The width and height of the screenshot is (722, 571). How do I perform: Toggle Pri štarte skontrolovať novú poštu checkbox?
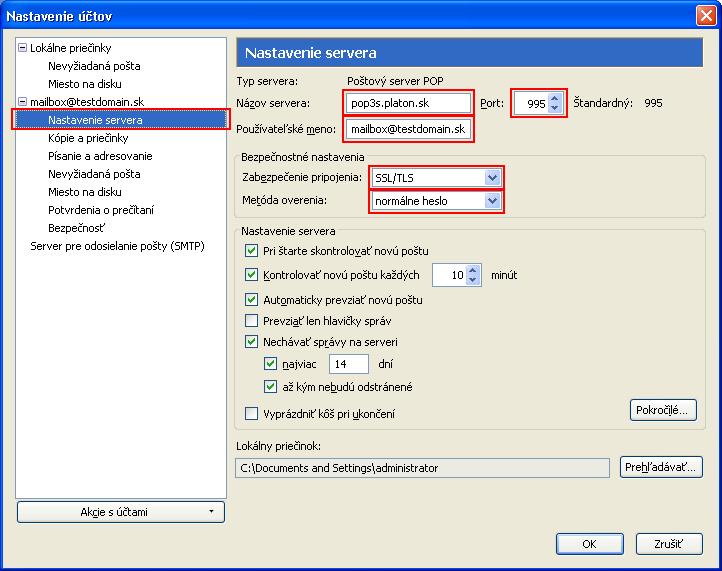[252, 250]
